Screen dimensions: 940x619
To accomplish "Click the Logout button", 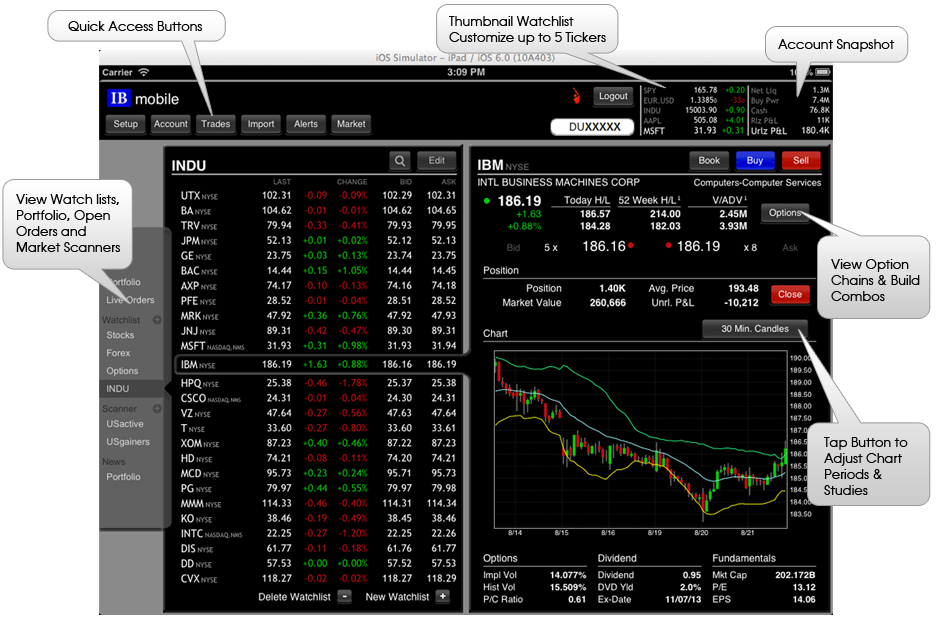I will click(613, 96).
